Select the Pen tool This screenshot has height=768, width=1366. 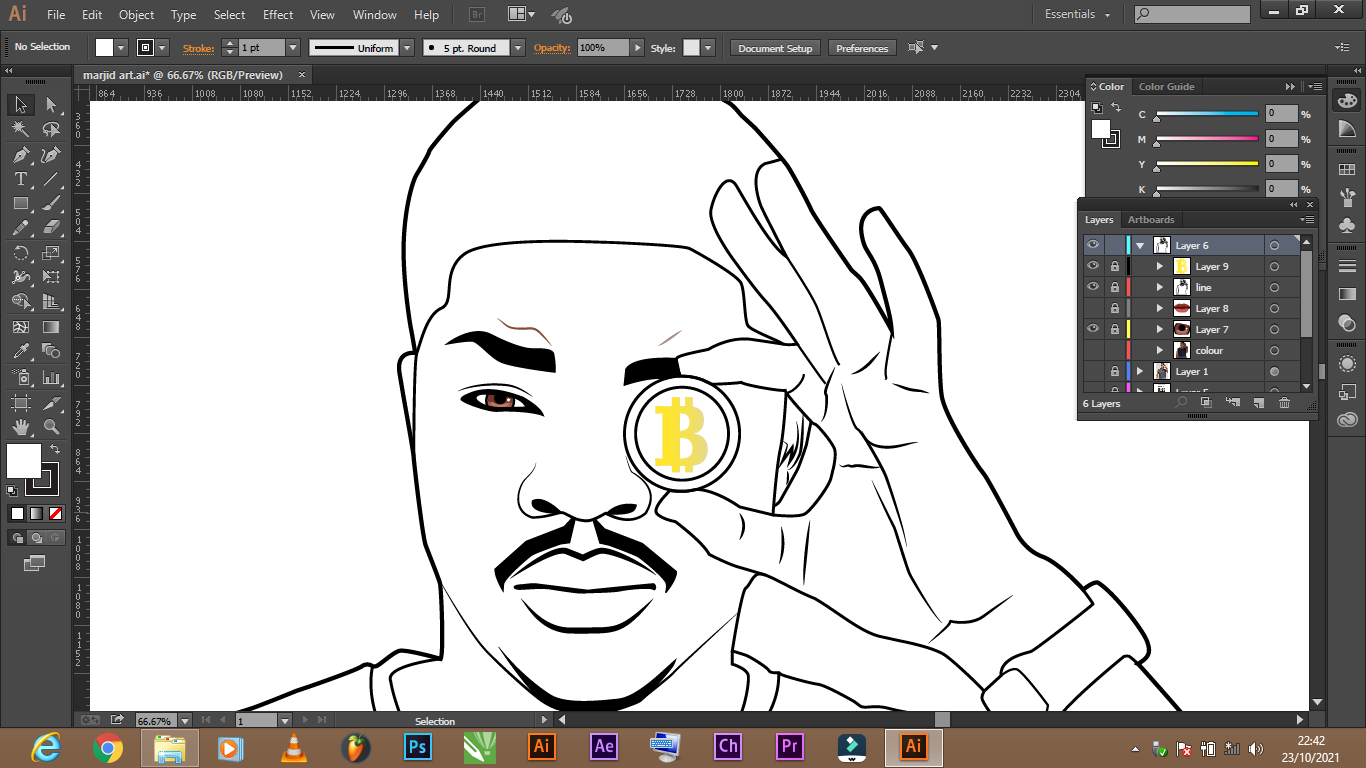point(20,155)
